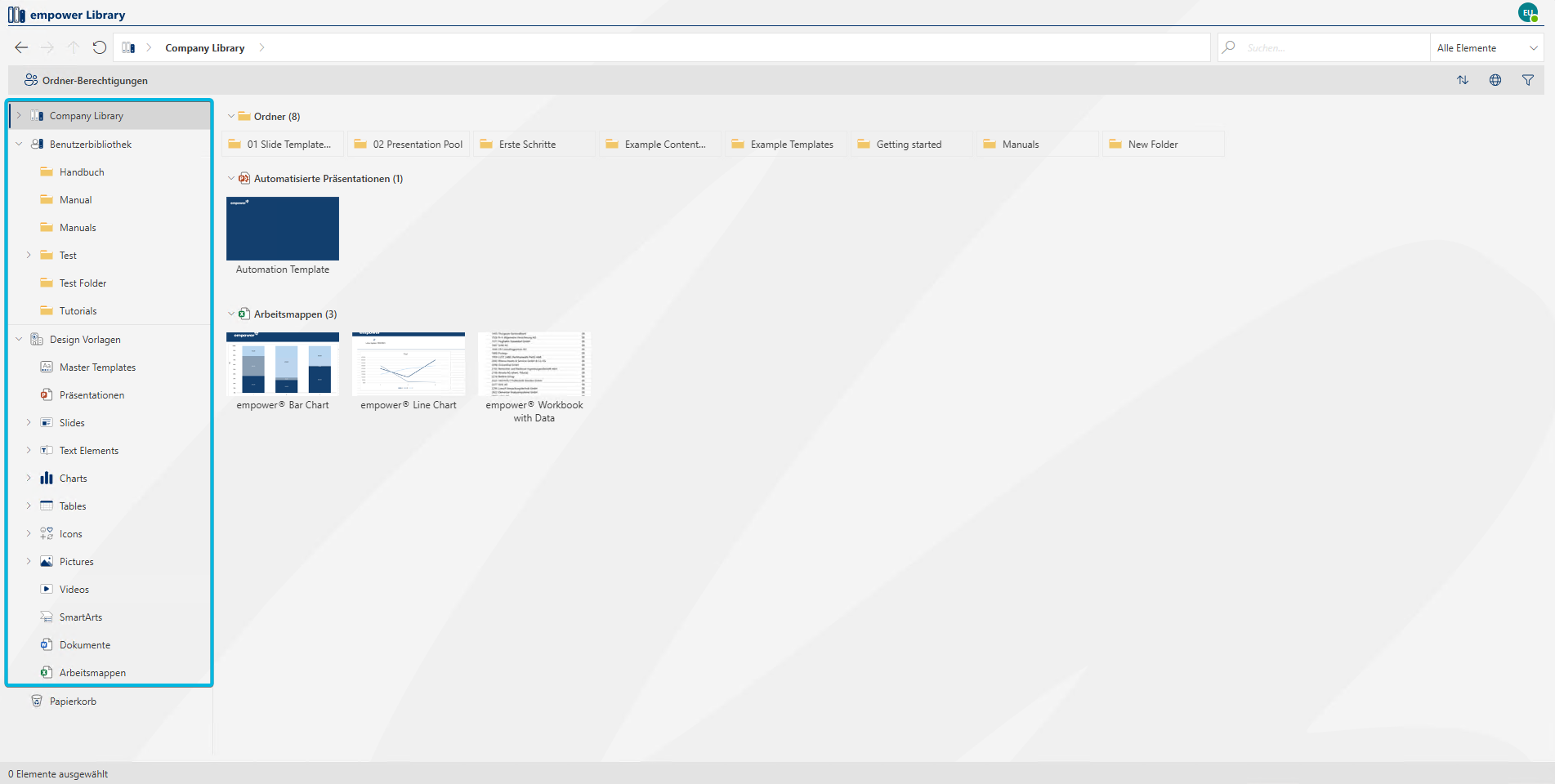Select the empower Workbook with Data thumbnail
The image size is (1555, 784).
click(534, 363)
